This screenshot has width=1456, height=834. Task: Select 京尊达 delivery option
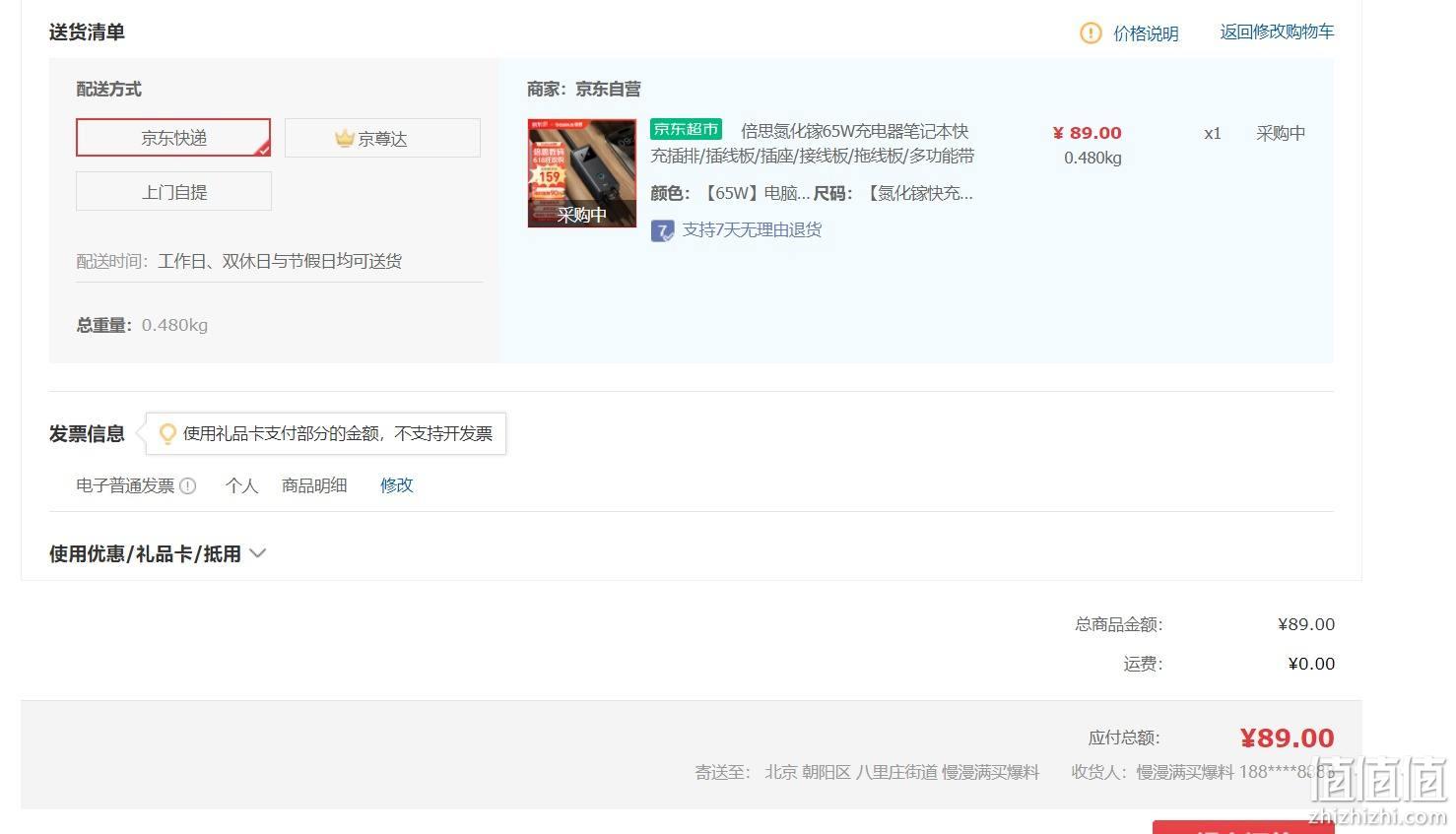tap(382, 138)
